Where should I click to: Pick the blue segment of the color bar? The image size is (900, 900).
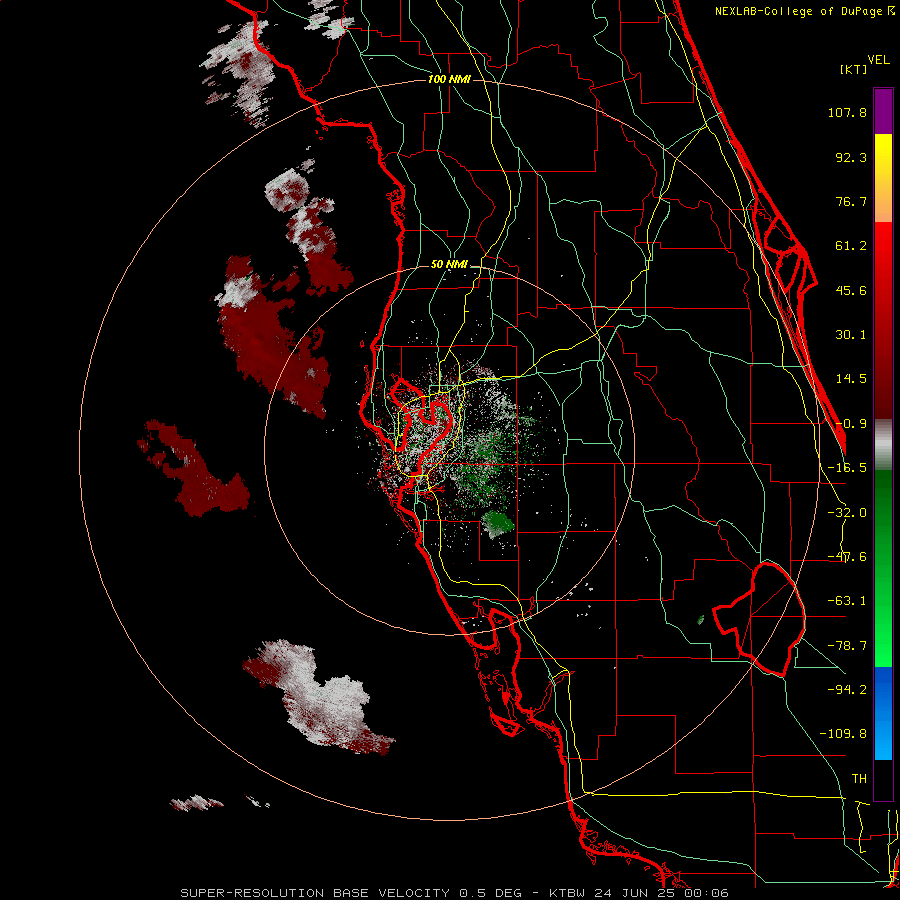[883, 713]
